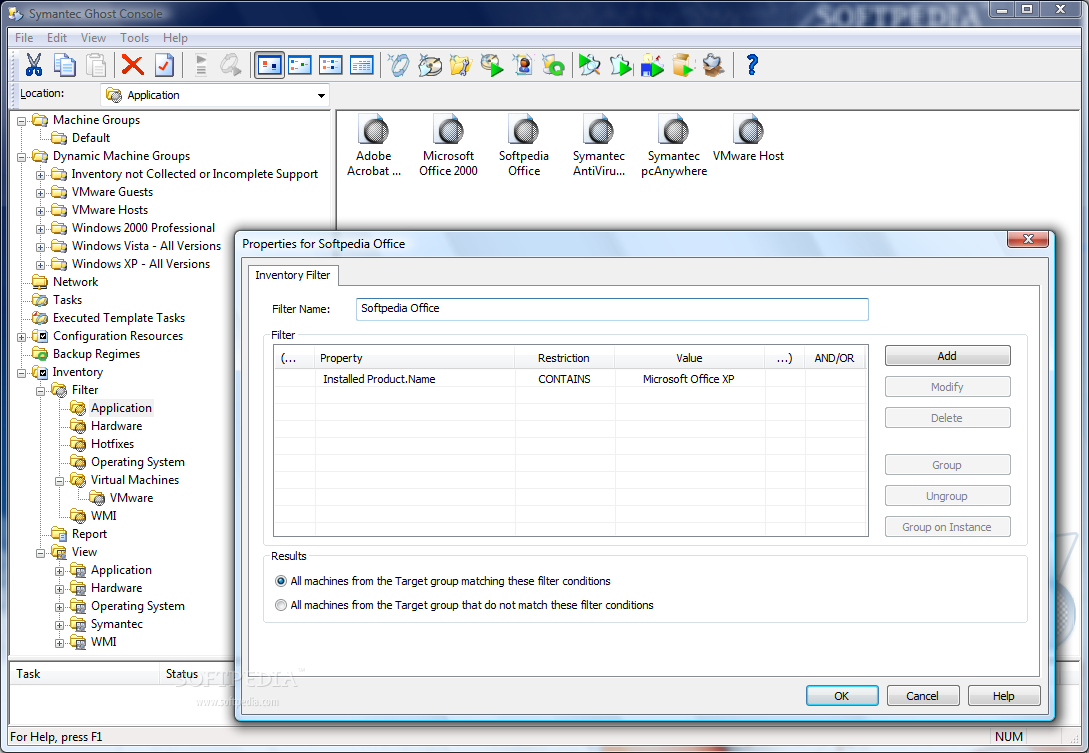Screen dimensions: 1089x753
Task: Expand the Configuration Resources node
Action: (x=22, y=337)
